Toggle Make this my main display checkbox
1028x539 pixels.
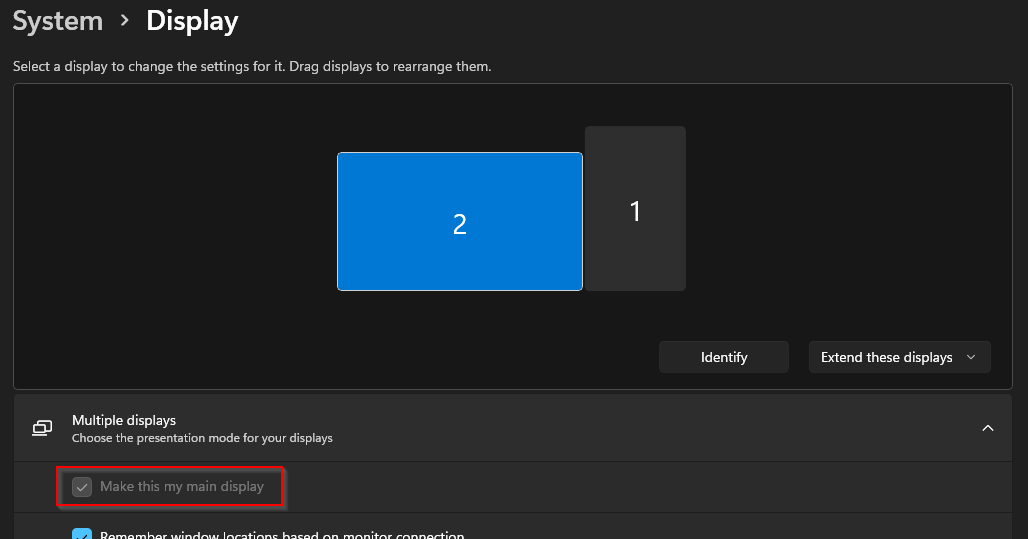pyautogui.click(x=83, y=487)
